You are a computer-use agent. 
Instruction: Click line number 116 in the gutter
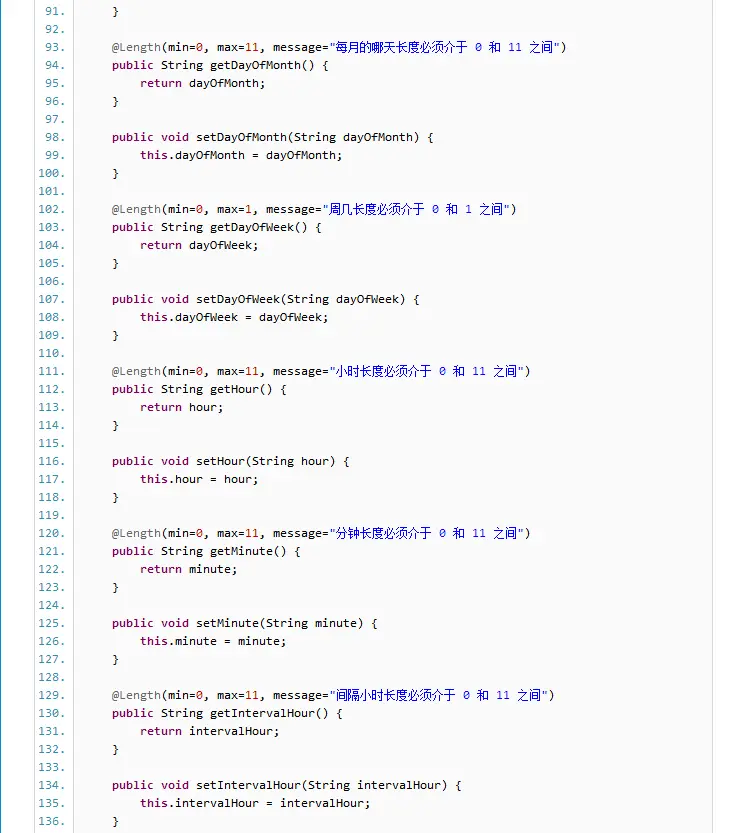[52, 461]
